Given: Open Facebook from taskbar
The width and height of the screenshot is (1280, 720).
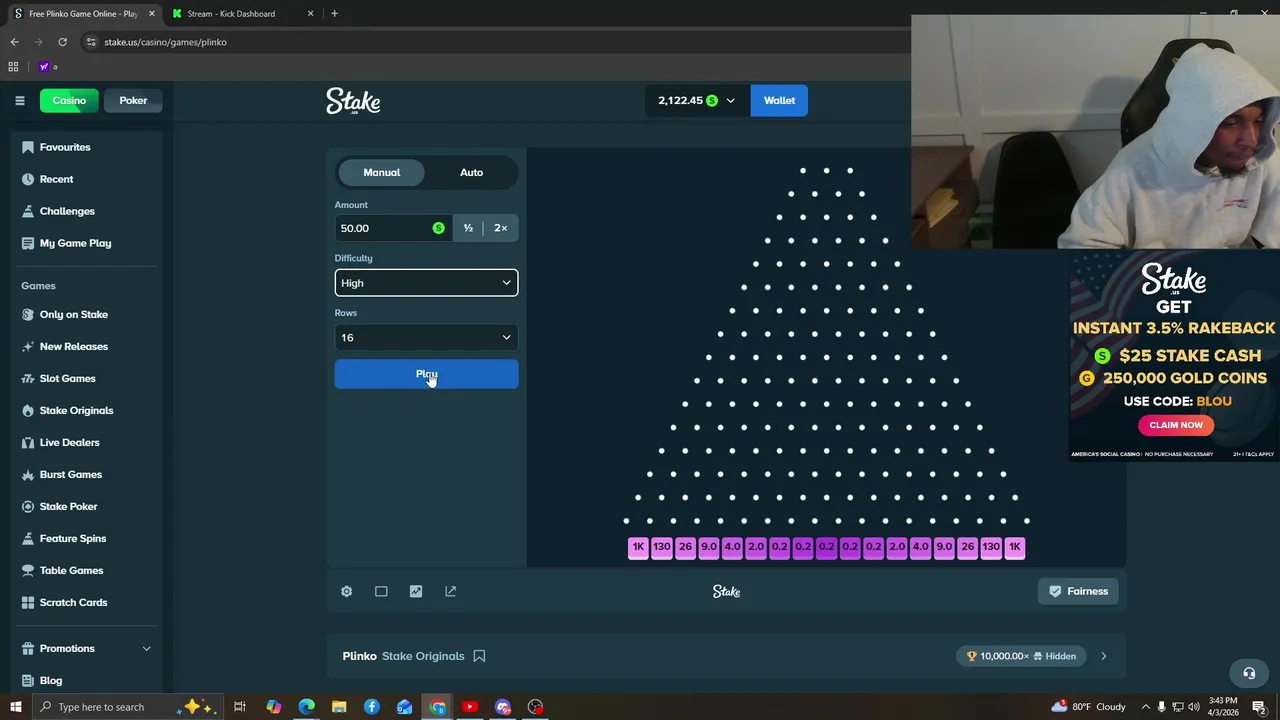Looking at the screenshot, I should (372, 707).
